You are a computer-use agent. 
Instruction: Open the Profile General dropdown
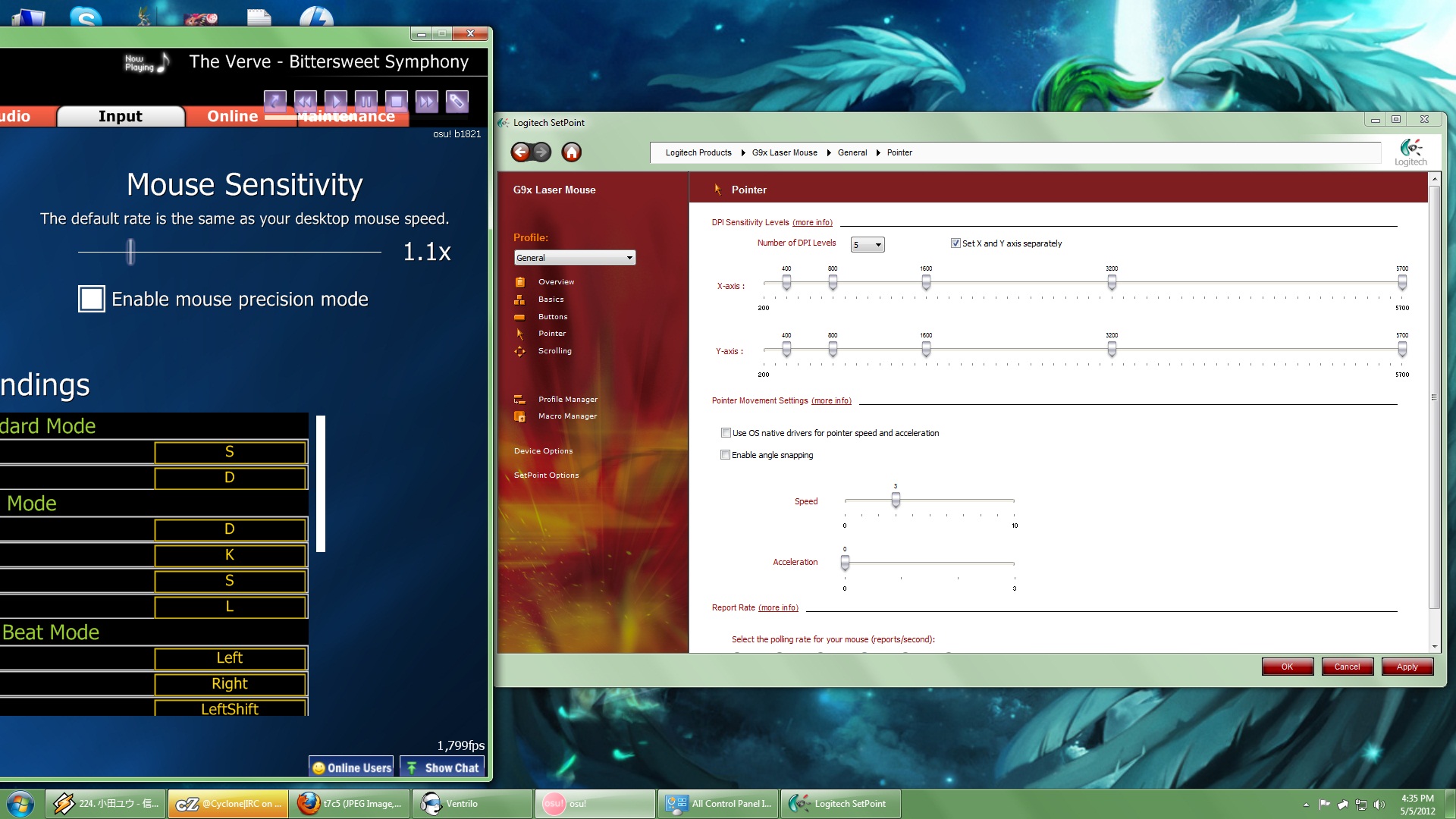click(x=575, y=258)
